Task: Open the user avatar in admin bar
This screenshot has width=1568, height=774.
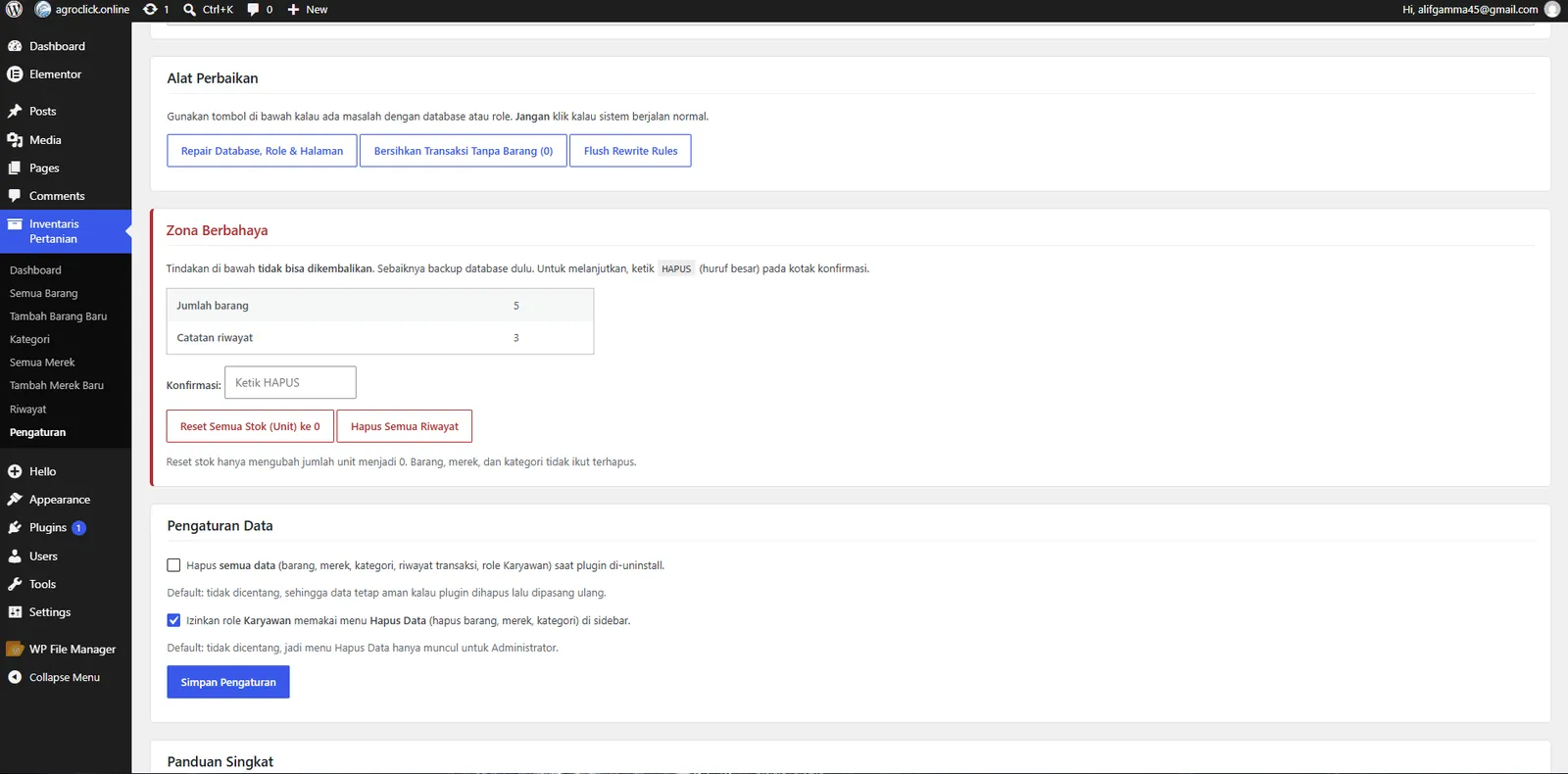Action: tap(1552, 9)
